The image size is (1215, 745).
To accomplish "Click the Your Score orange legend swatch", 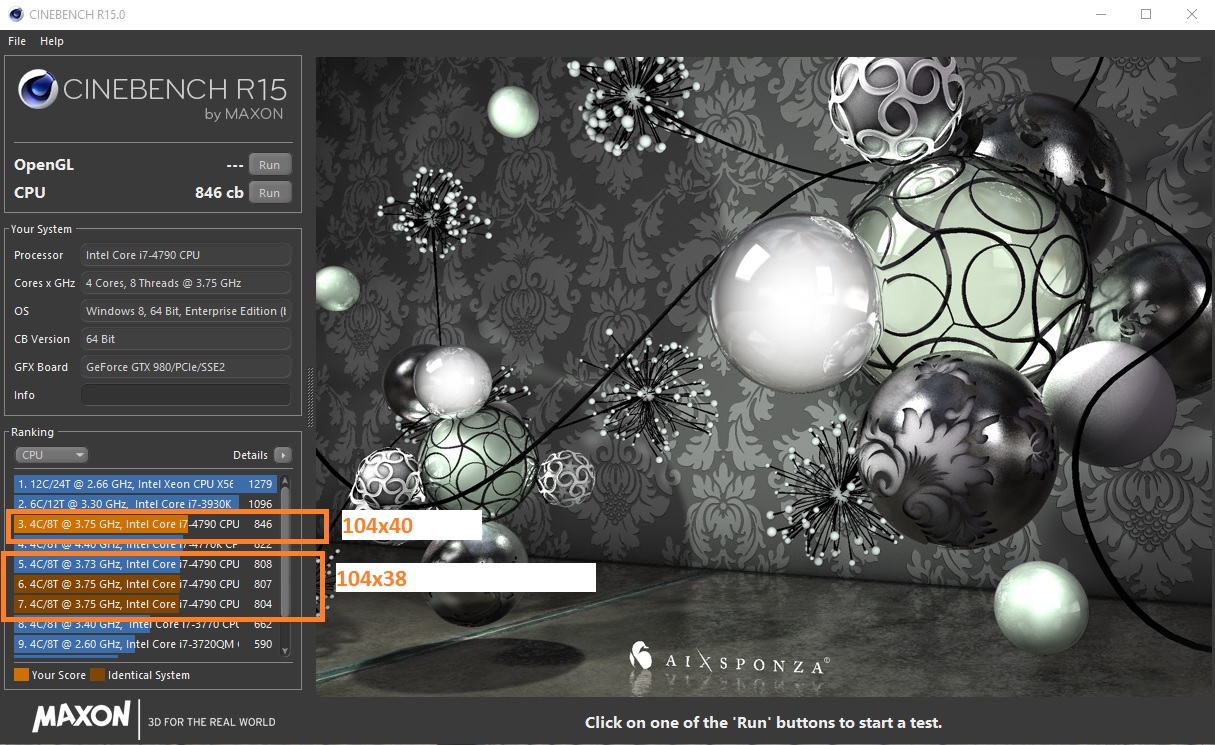I will click(x=21, y=675).
